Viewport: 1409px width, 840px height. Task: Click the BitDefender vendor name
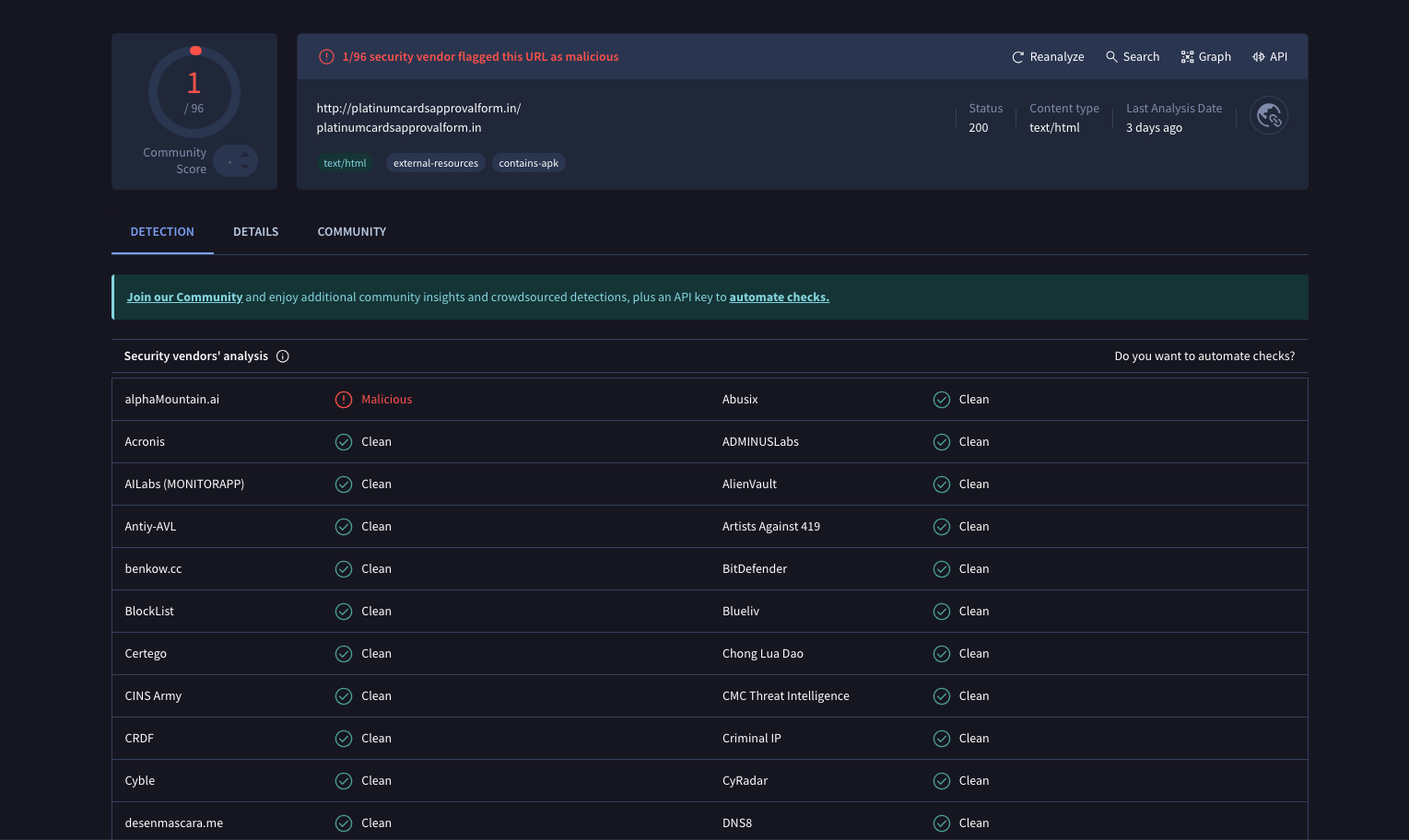click(755, 569)
